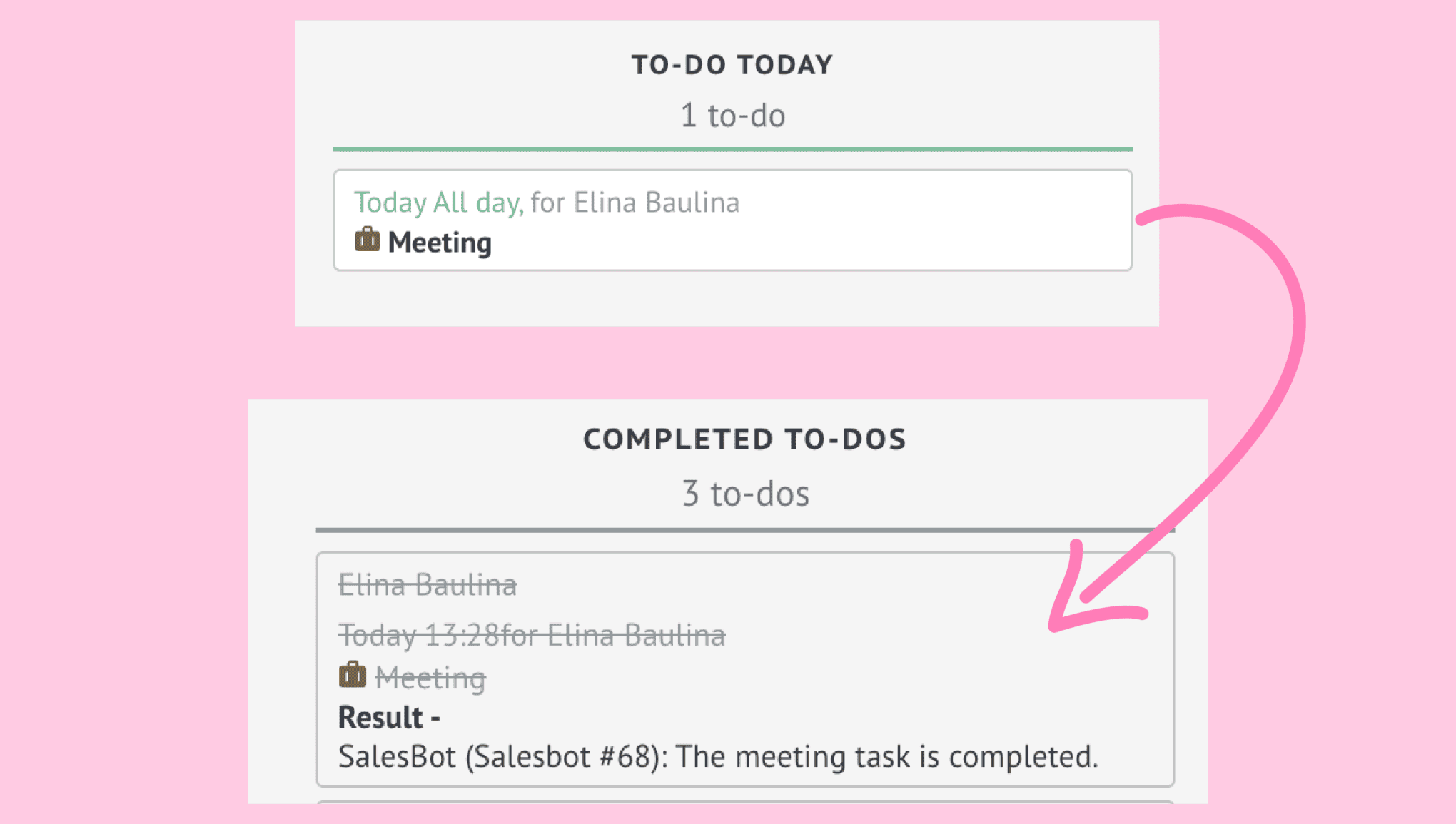This screenshot has height=824, width=1456.
Task: Click the TO-DO TODAY column header
Action: [x=732, y=65]
